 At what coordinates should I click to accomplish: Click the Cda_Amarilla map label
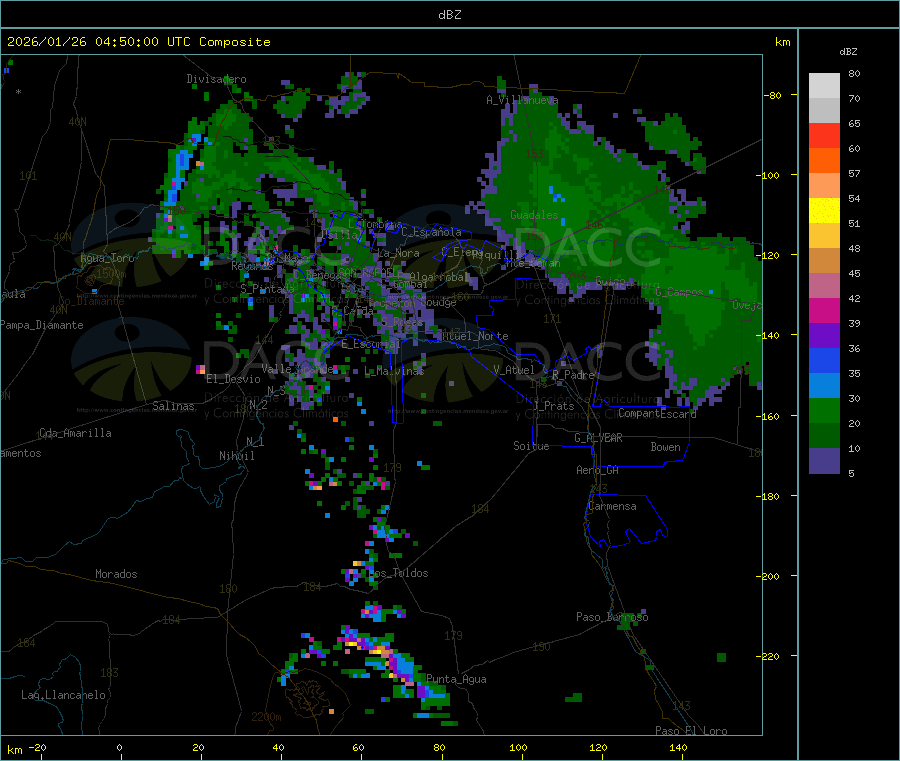75,433
